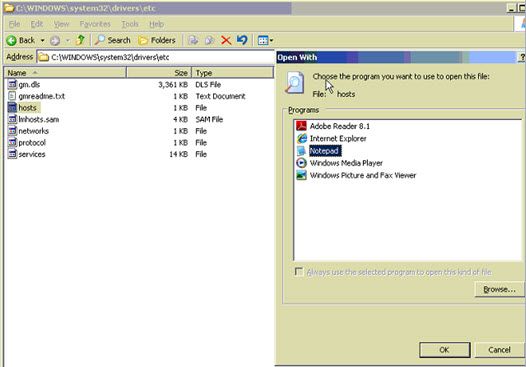Open the Favorites menu
The height and width of the screenshot is (367, 526).
tap(95, 24)
